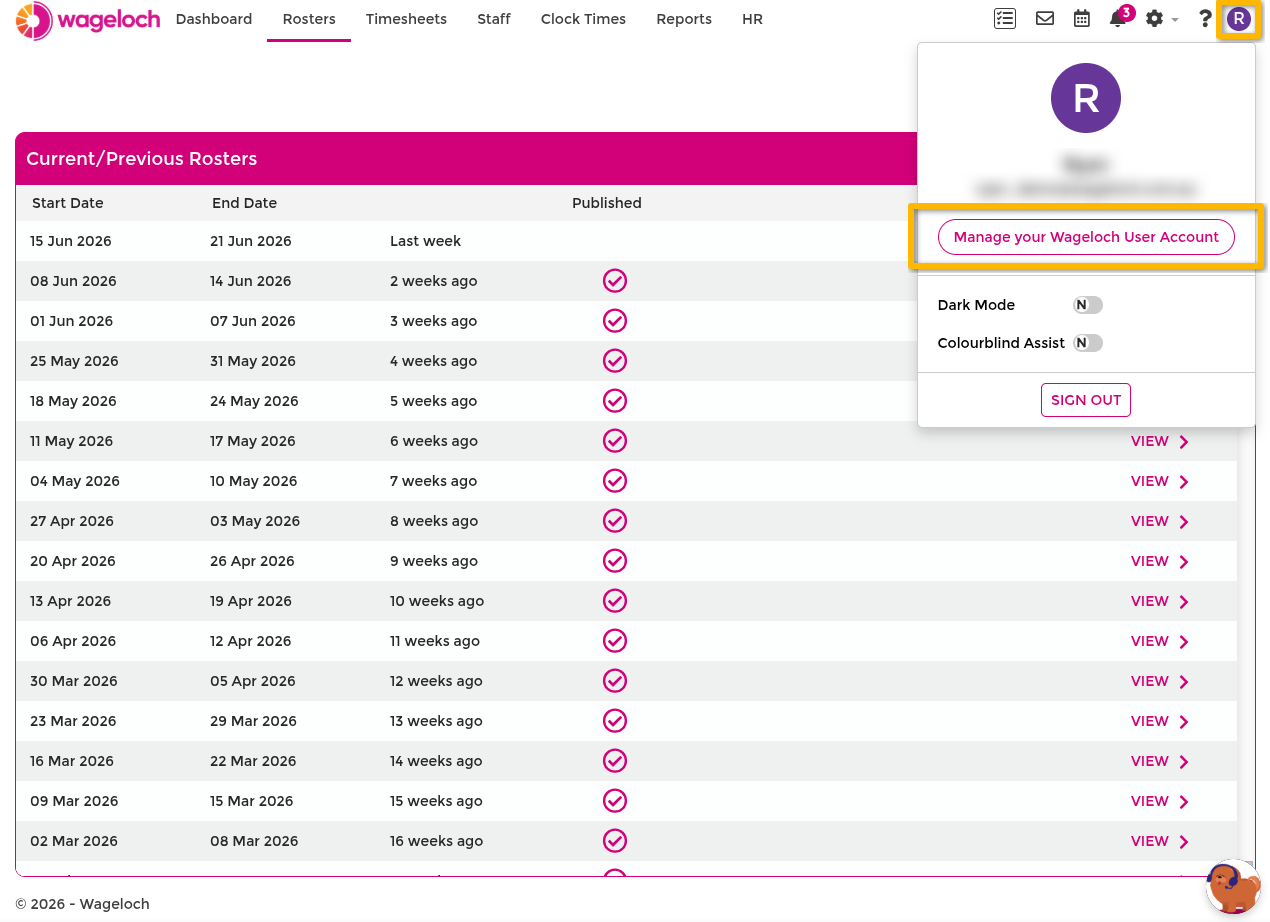Expand roster chevron for 20 Apr 2026
The height and width of the screenshot is (922, 1270).
click(x=1184, y=562)
